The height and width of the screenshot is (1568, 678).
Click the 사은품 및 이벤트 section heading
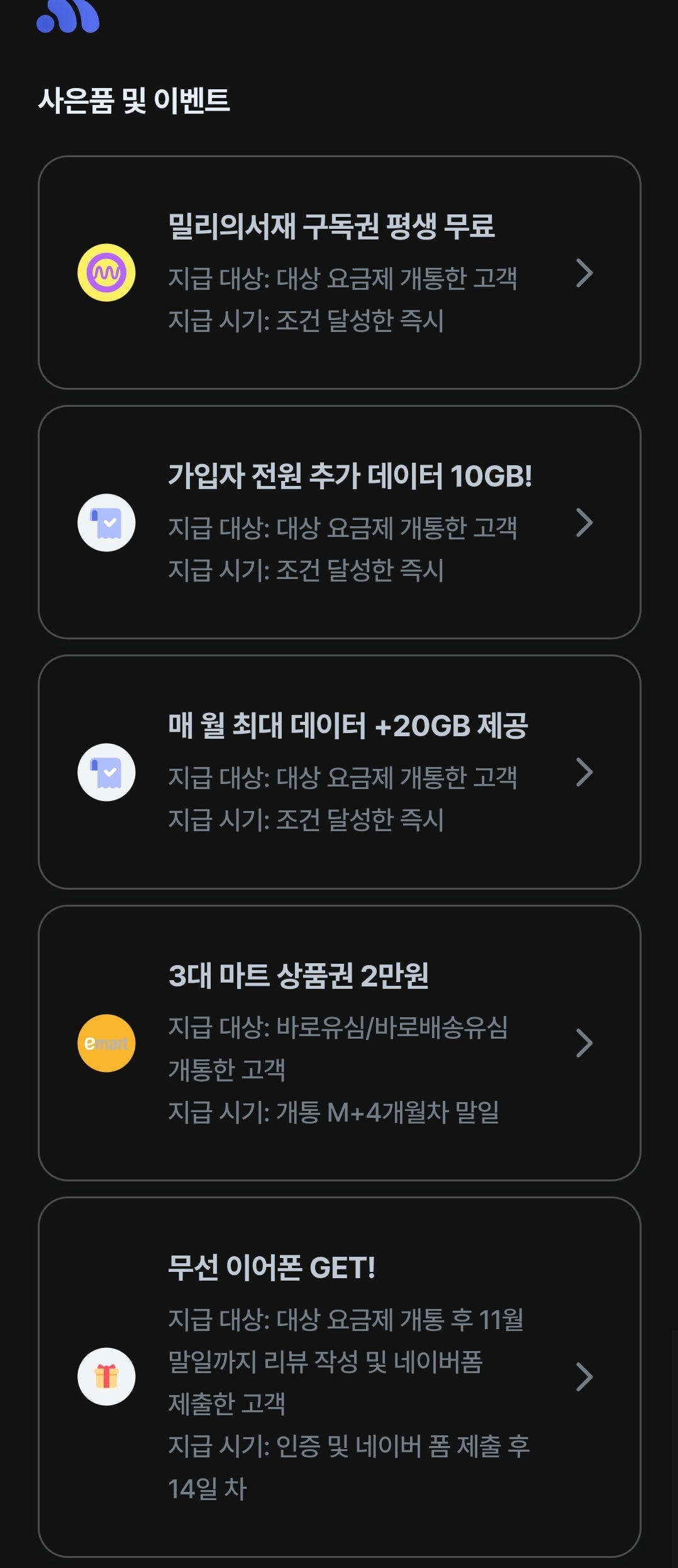[x=134, y=101]
